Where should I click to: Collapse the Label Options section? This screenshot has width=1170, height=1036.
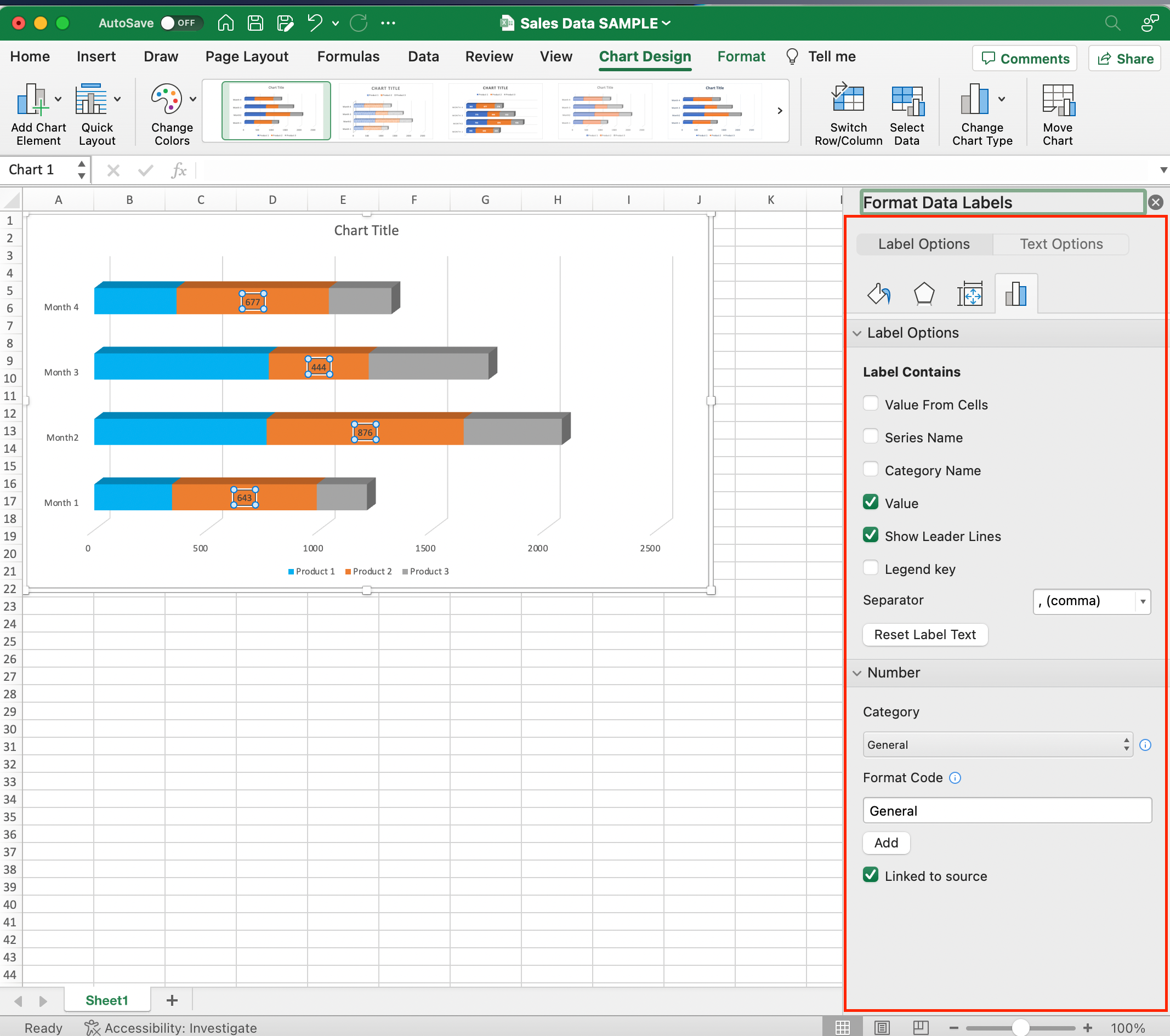click(857, 333)
